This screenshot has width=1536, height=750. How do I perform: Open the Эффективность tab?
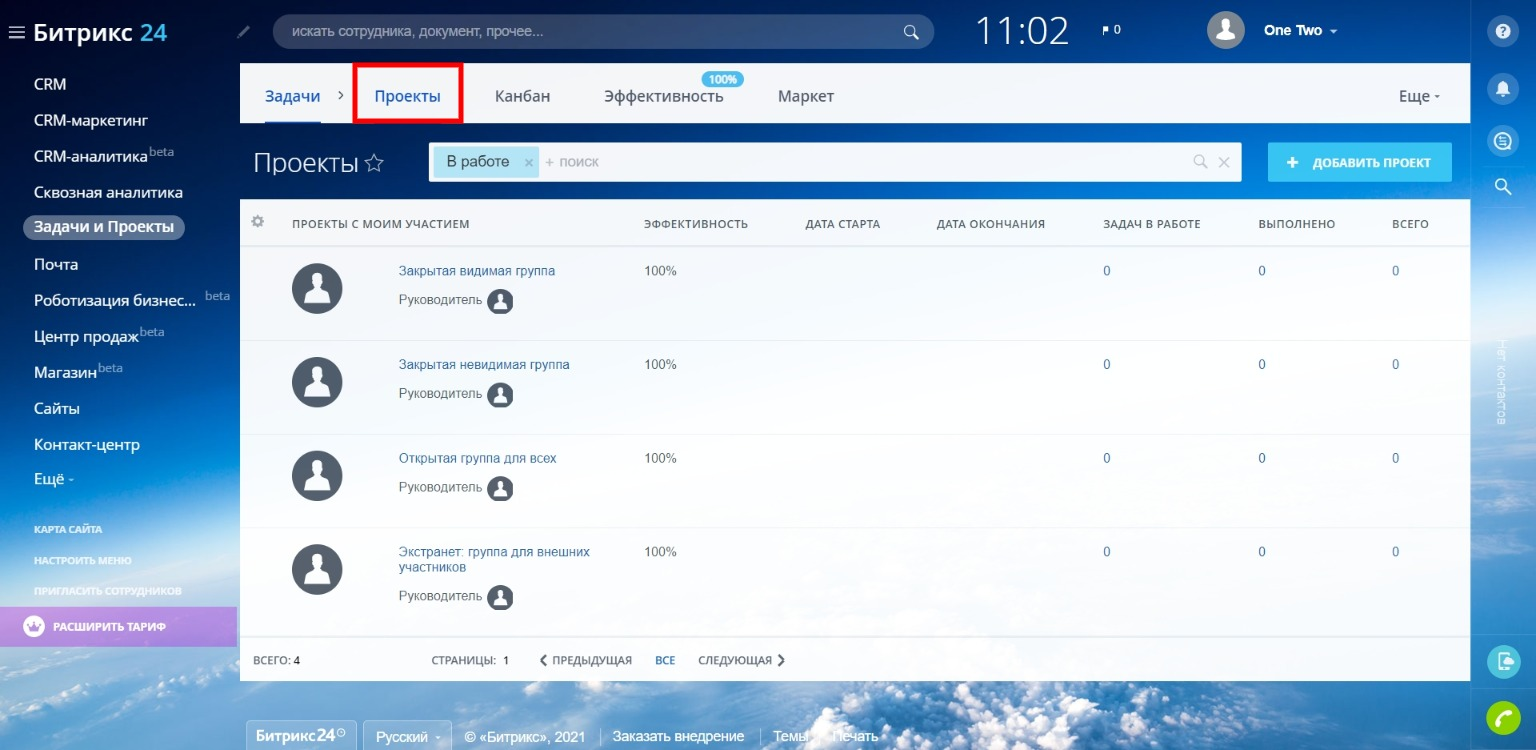click(x=663, y=96)
